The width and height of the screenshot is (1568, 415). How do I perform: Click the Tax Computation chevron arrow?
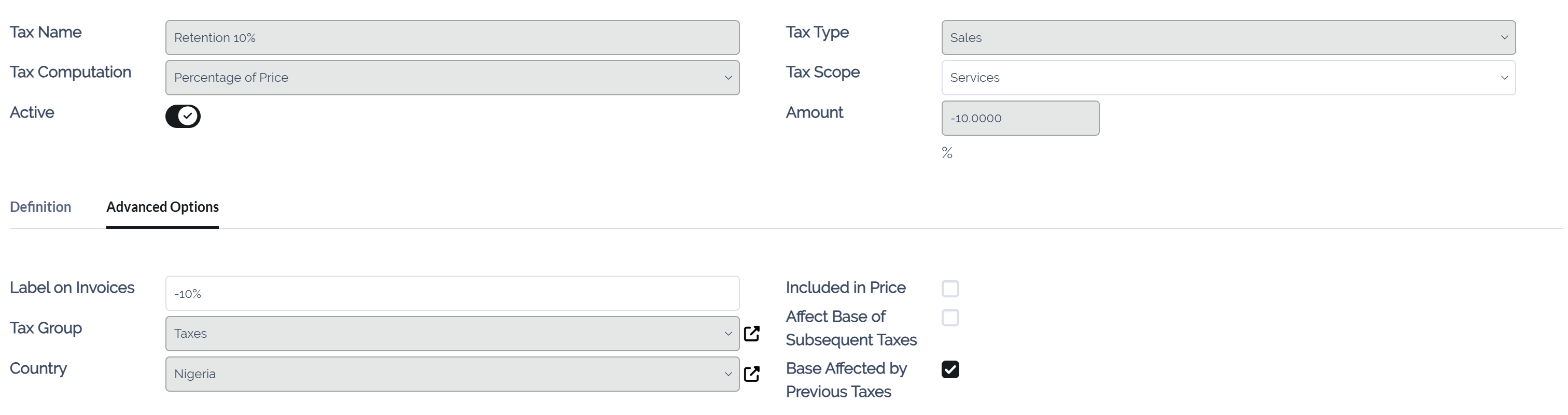[727, 78]
